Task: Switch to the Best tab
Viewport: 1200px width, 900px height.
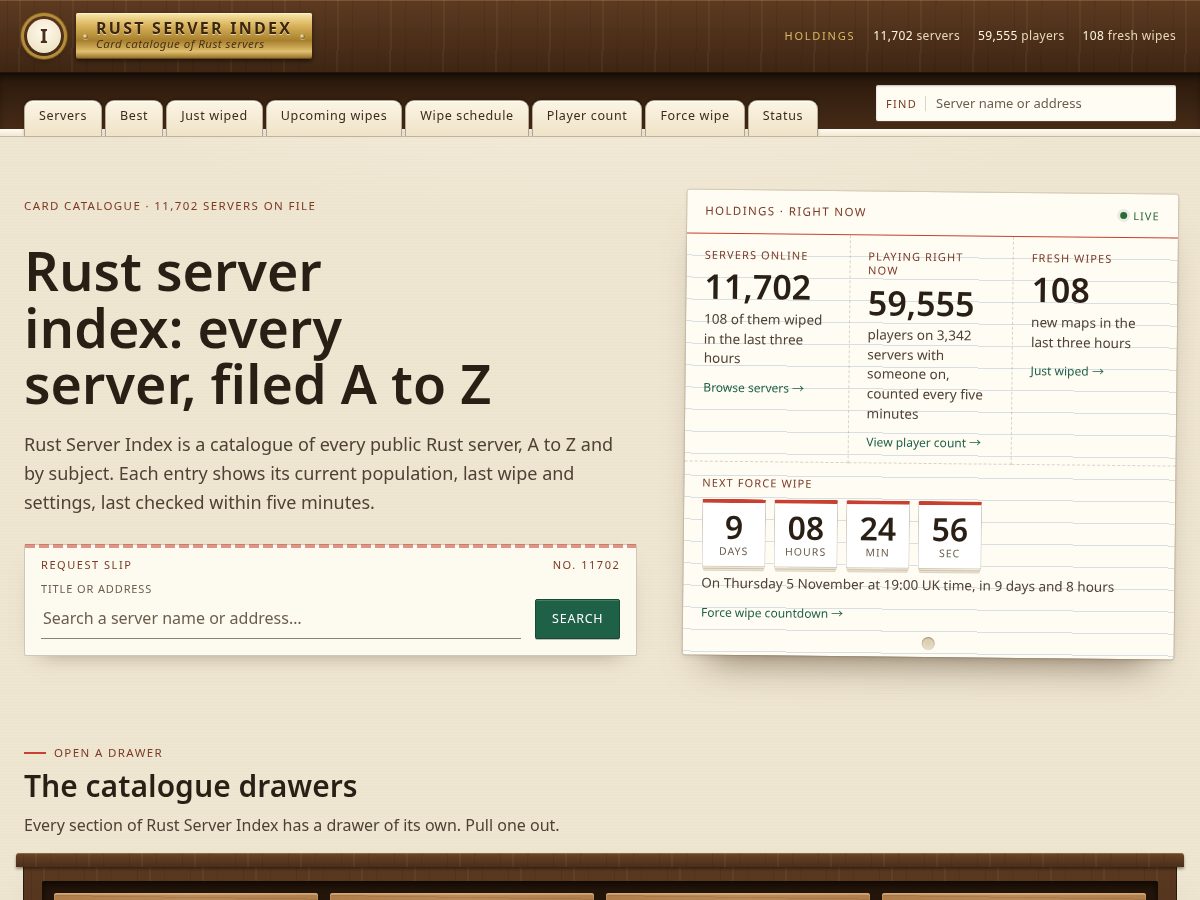Action: (x=134, y=116)
